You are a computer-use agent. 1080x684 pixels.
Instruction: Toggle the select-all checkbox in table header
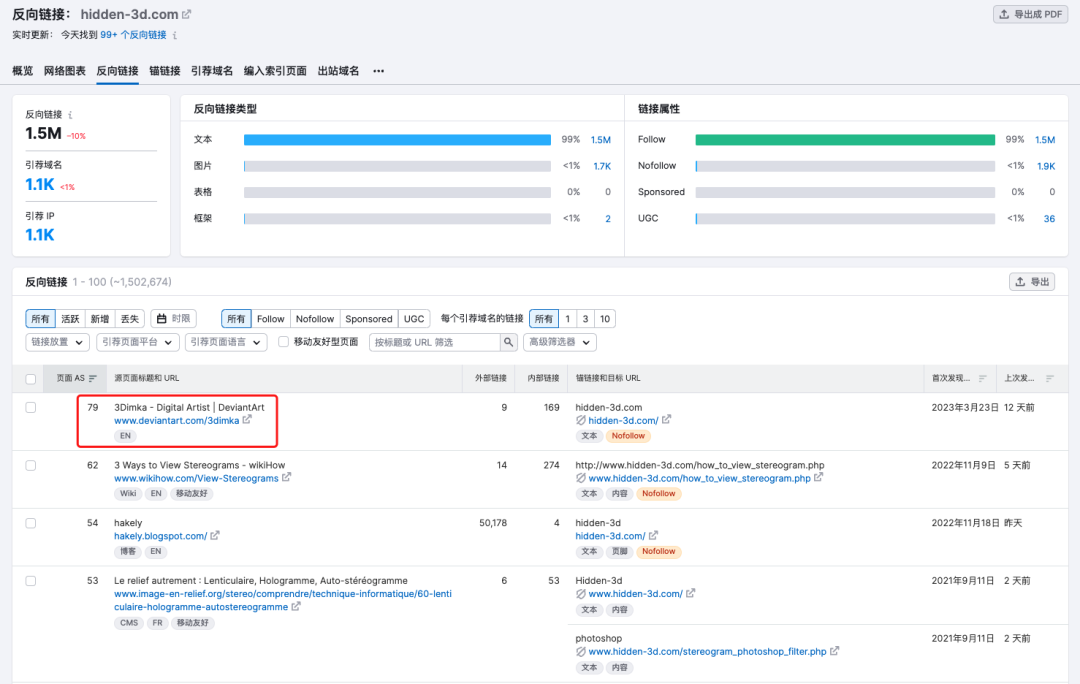[x=30, y=379]
